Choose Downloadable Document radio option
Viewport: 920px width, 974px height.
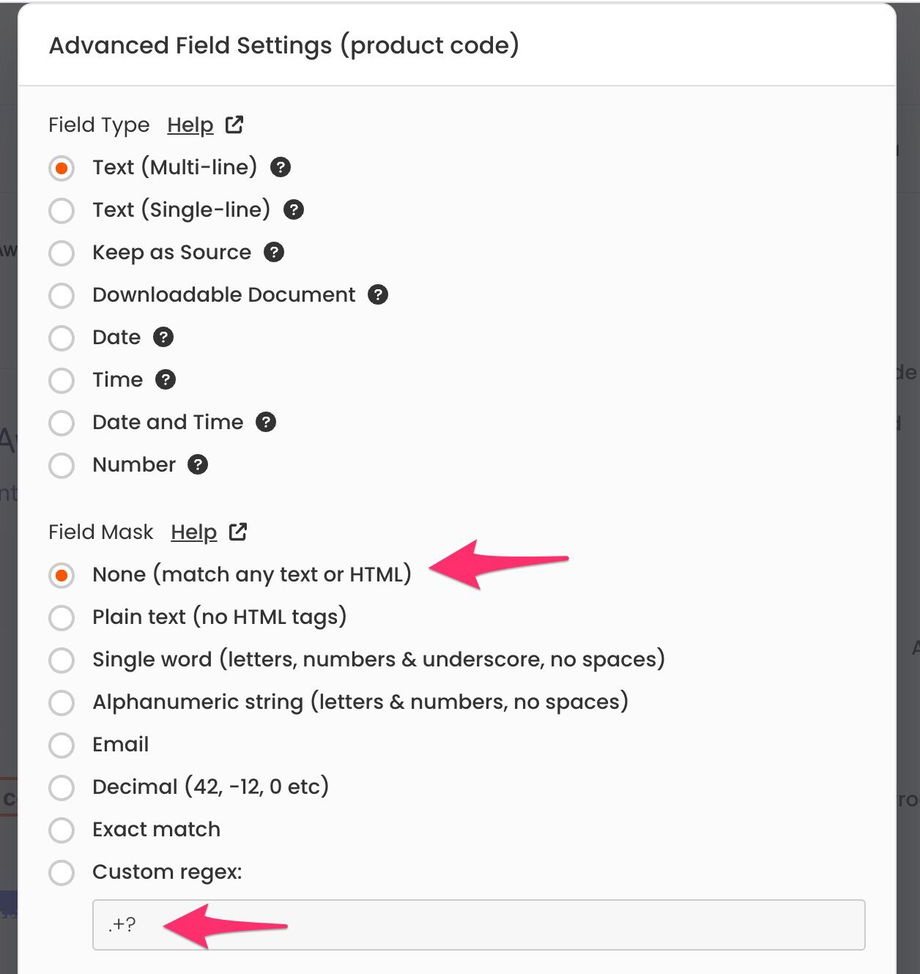pos(62,295)
